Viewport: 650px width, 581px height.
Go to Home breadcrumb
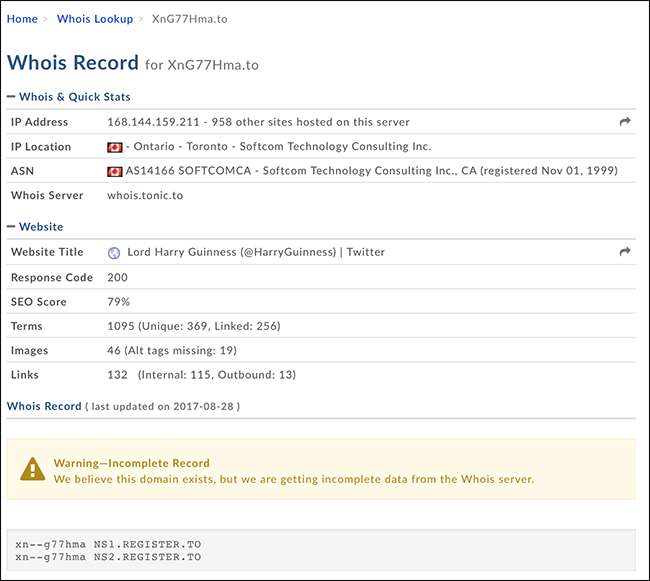pos(22,19)
